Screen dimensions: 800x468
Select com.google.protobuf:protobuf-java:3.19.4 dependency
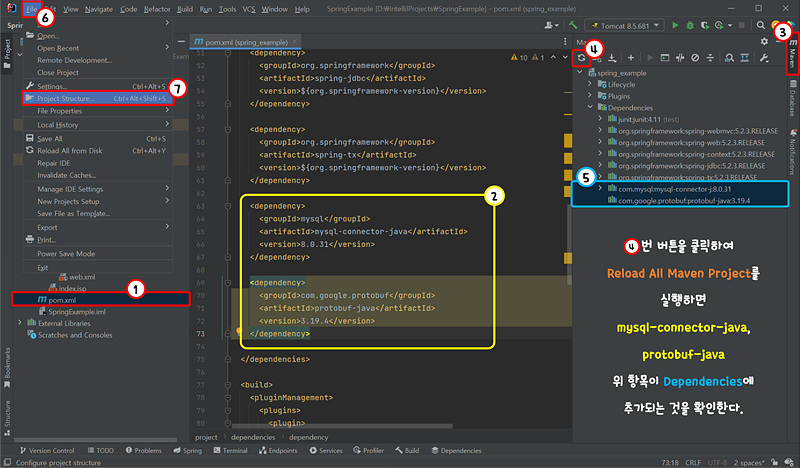(x=684, y=201)
